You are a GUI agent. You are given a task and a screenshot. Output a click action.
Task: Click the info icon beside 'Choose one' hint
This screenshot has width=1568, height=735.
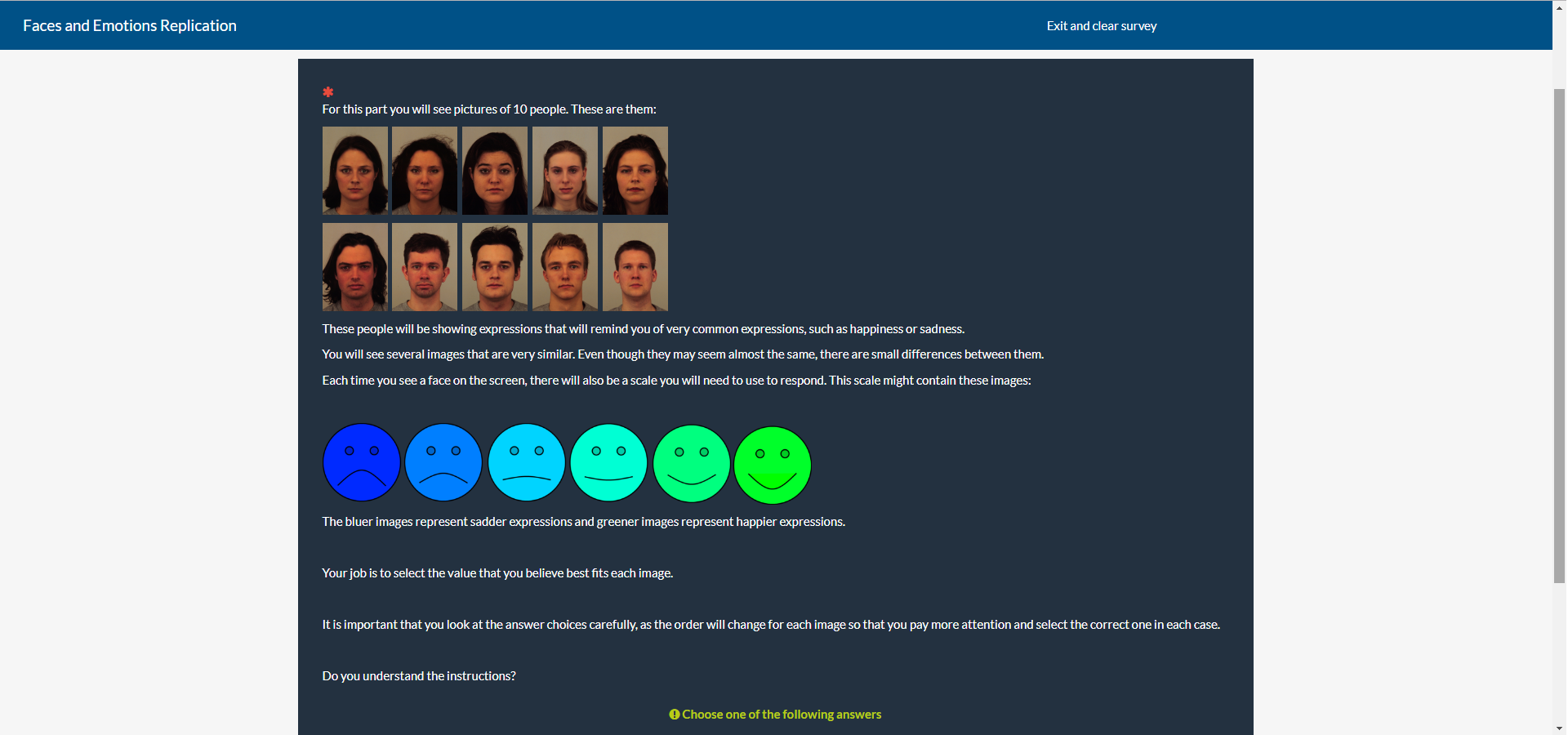pos(675,715)
